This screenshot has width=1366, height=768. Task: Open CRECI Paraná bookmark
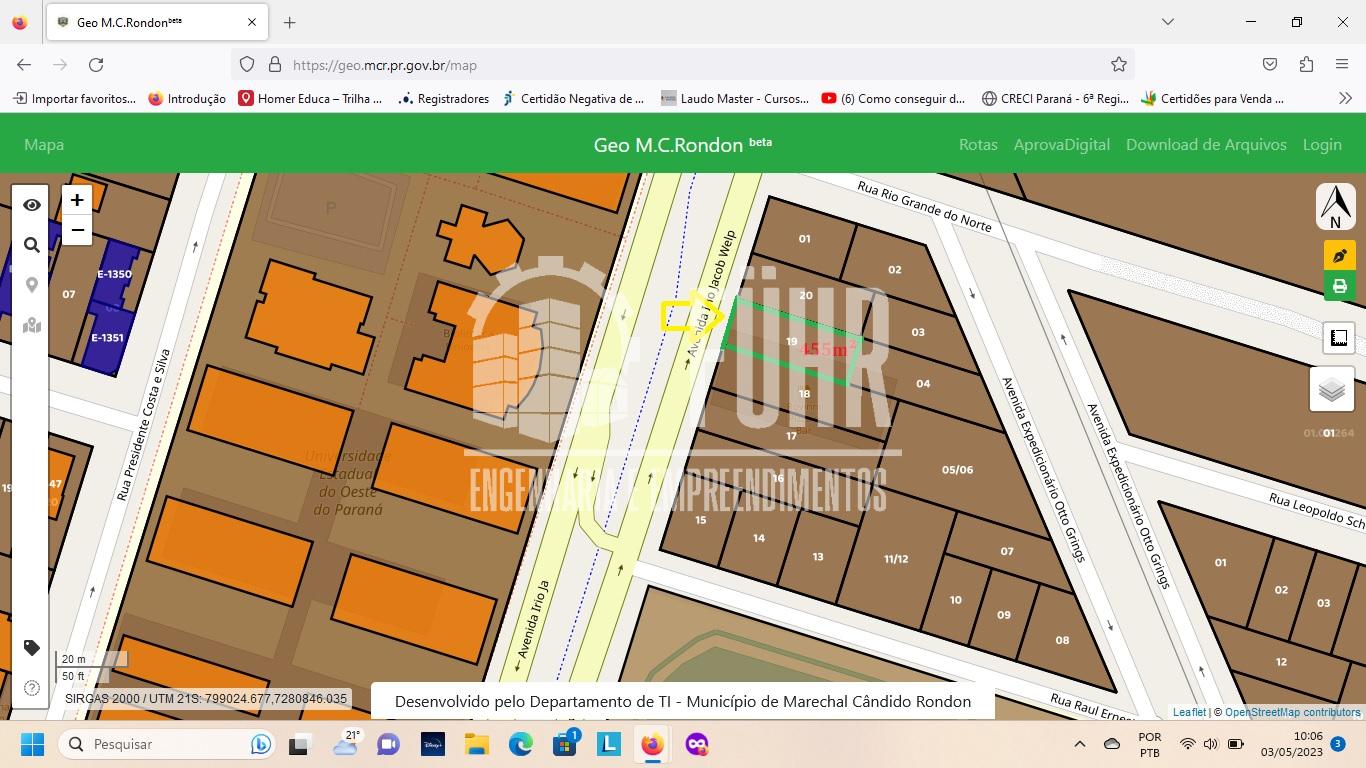click(x=1055, y=98)
